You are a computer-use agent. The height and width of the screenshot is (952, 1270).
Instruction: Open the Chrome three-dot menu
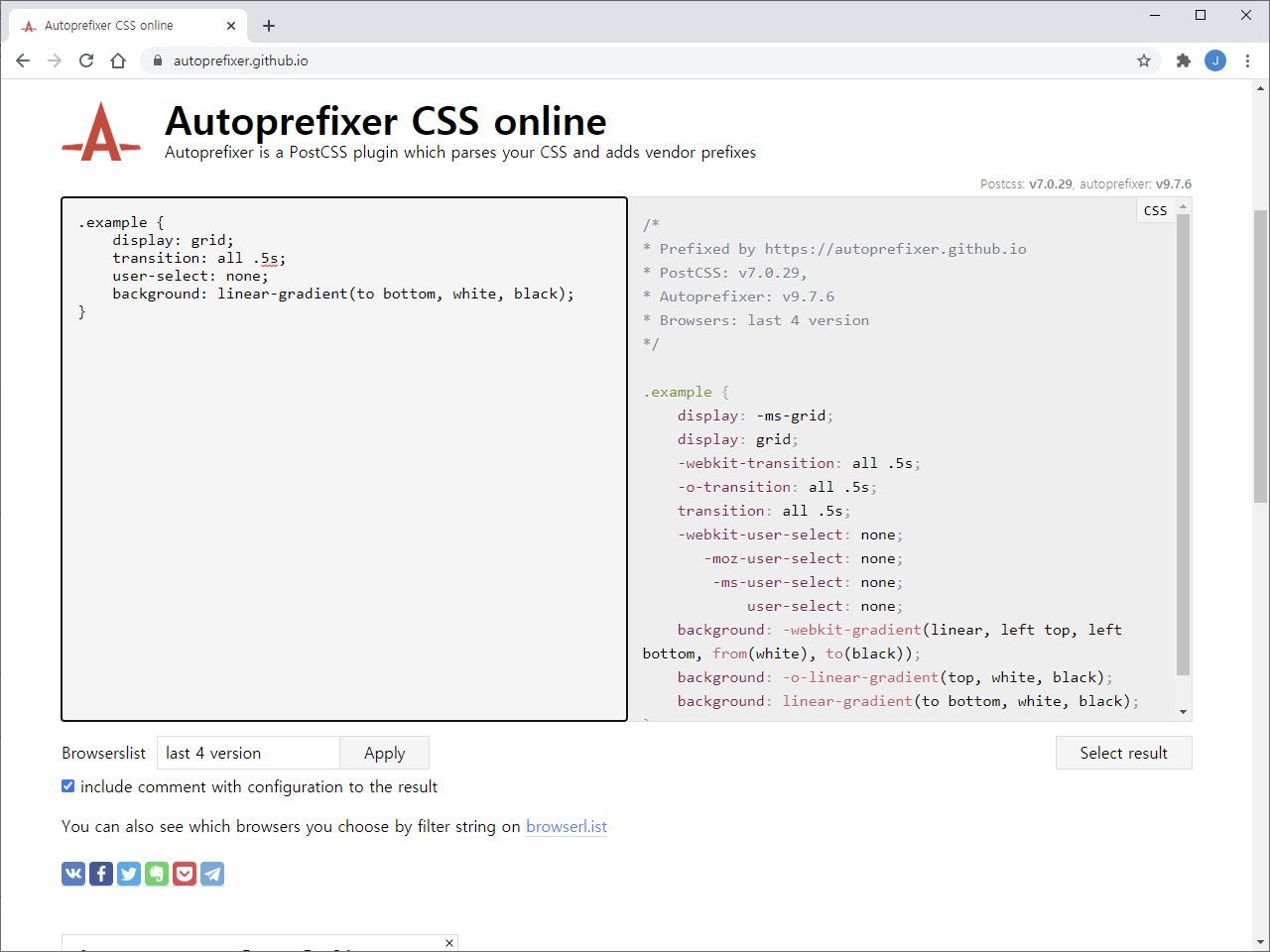tap(1247, 60)
